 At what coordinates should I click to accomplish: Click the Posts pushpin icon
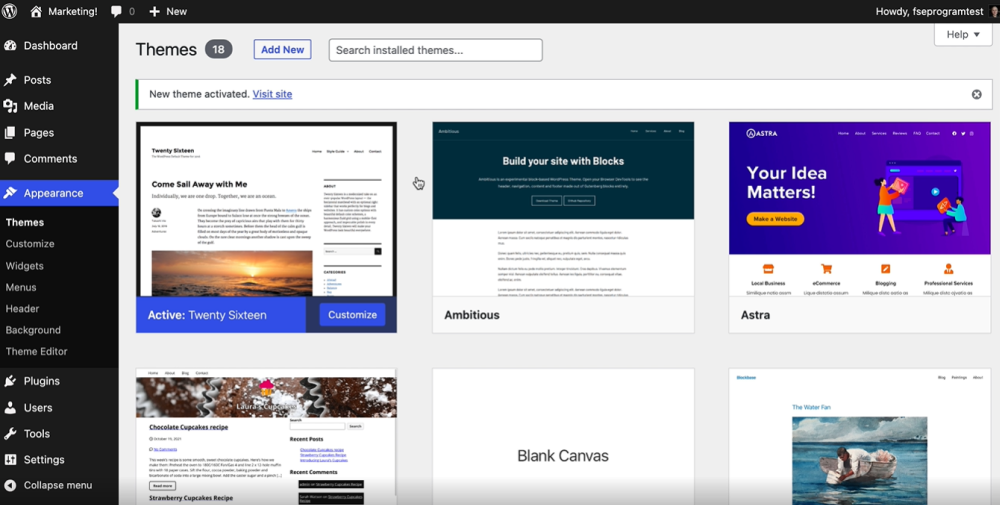click(10, 80)
